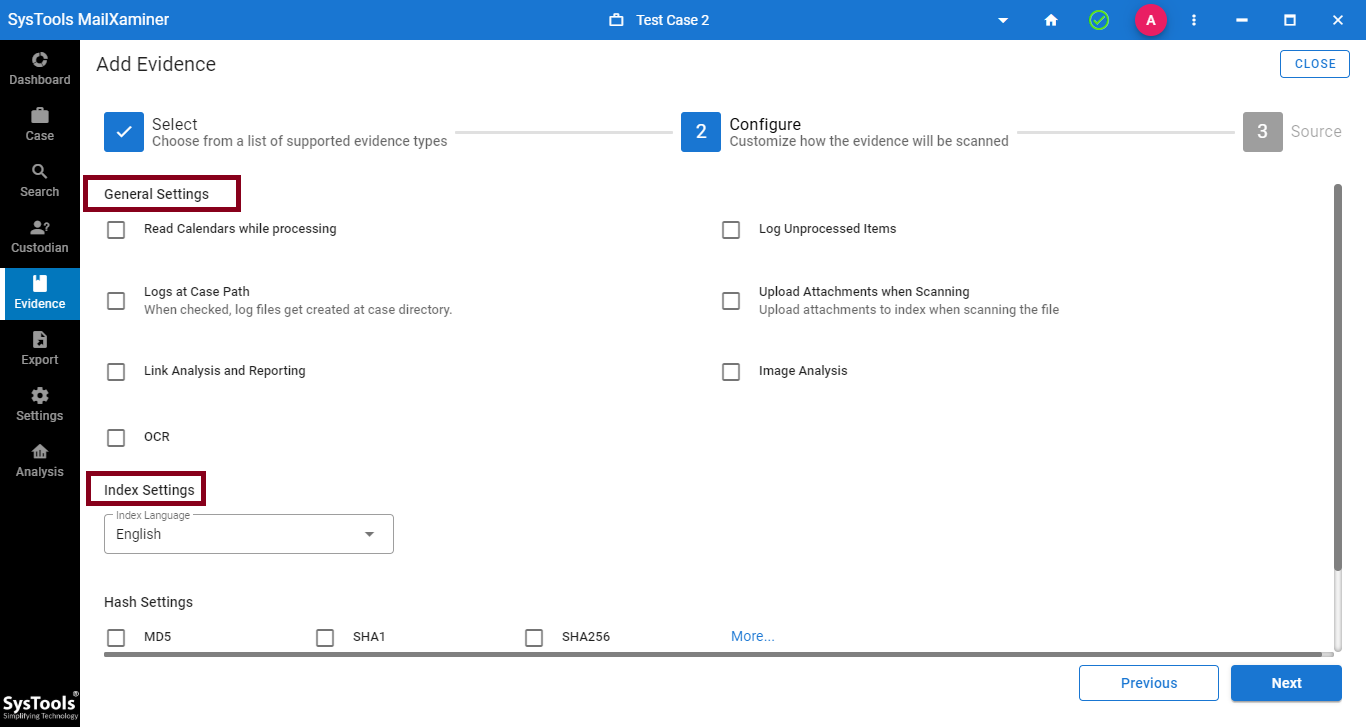Open the Index Language dropdown

click(249, 534)
